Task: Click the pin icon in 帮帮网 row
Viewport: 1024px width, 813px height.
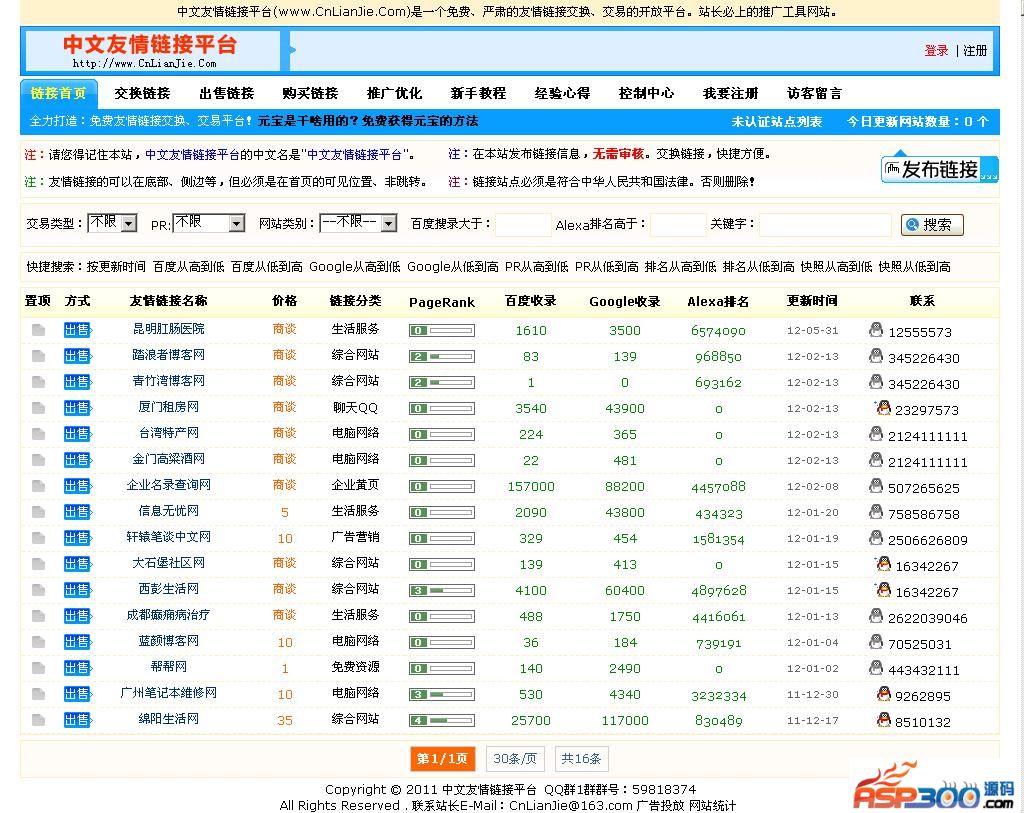Action: 38,668
